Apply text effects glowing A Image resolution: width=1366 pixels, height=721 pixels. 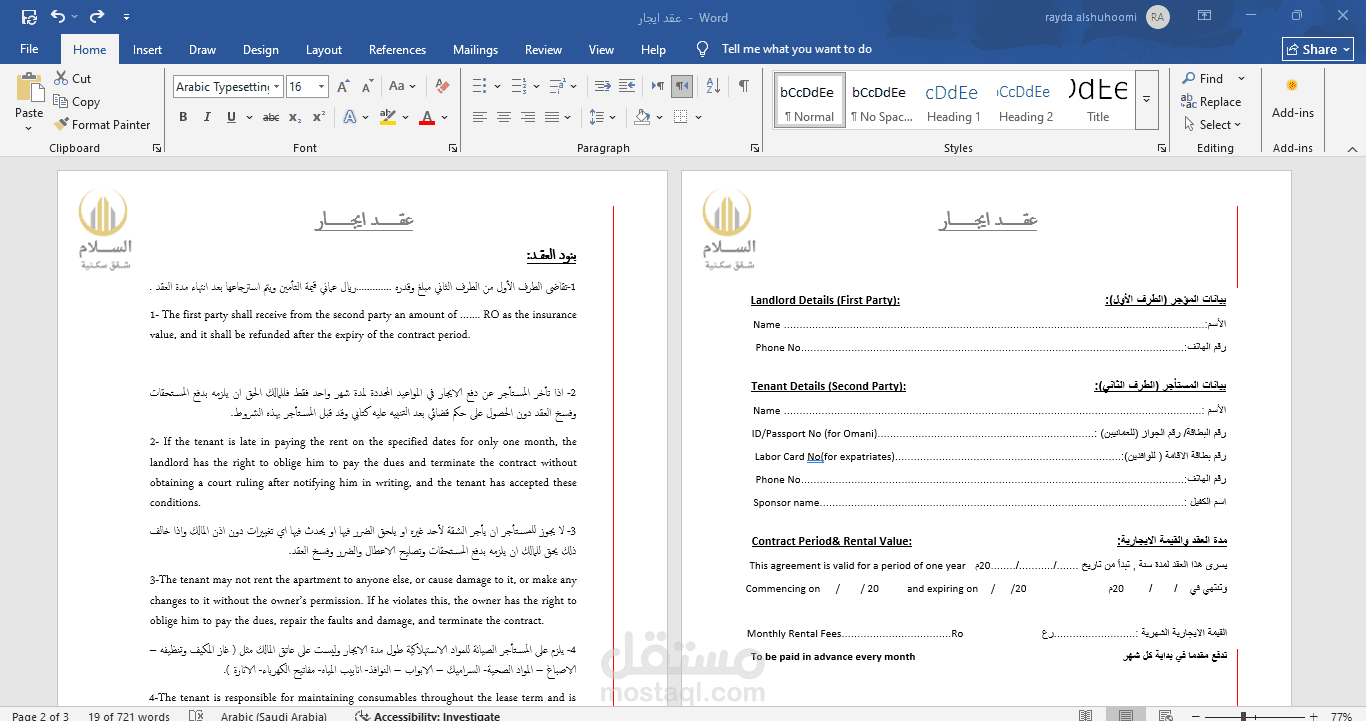tap(351, 117)
